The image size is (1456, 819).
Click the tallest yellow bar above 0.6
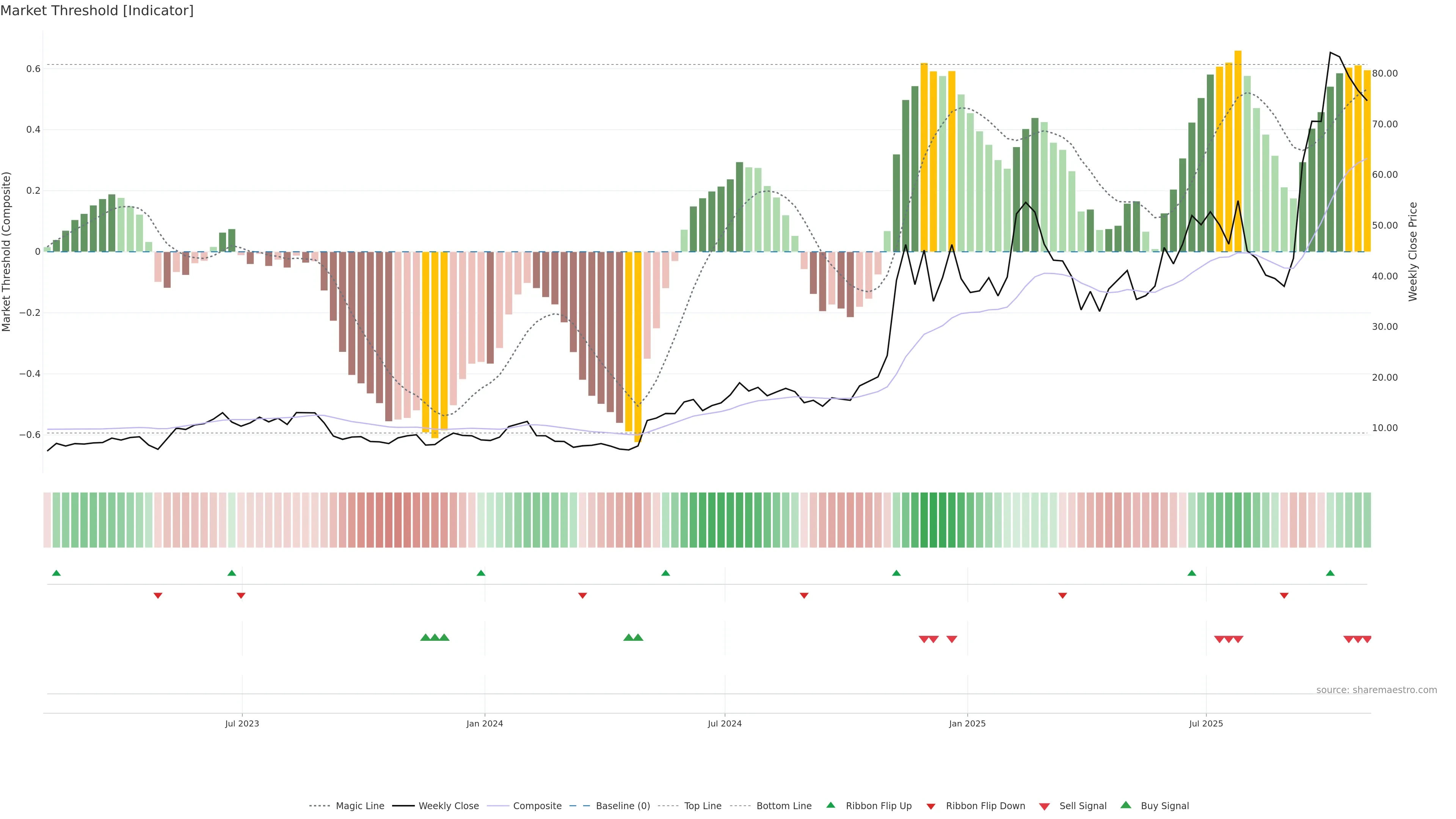point(1238,151)
